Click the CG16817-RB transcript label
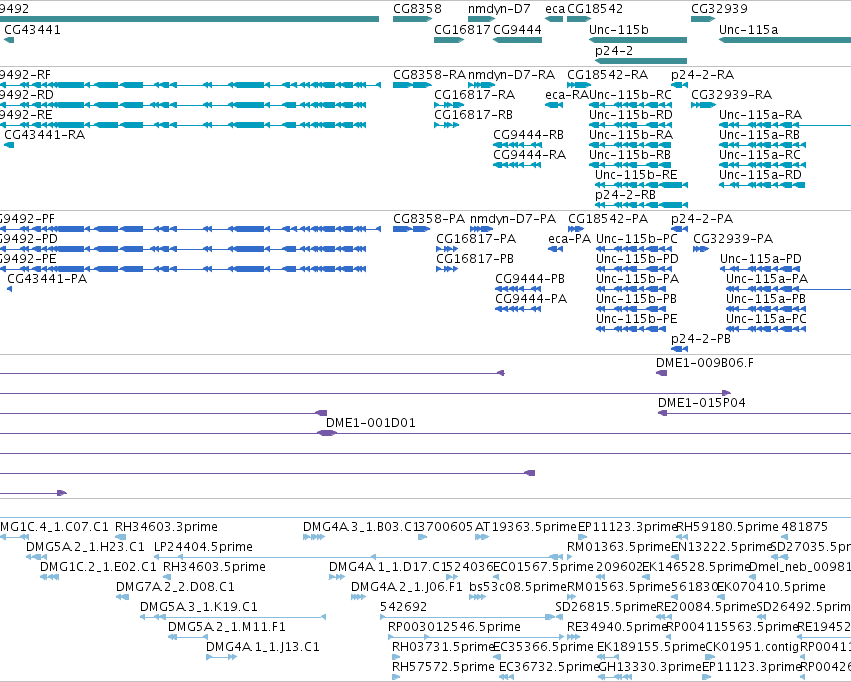This screenshot has width=851, height=682. [x=473, y=115]
